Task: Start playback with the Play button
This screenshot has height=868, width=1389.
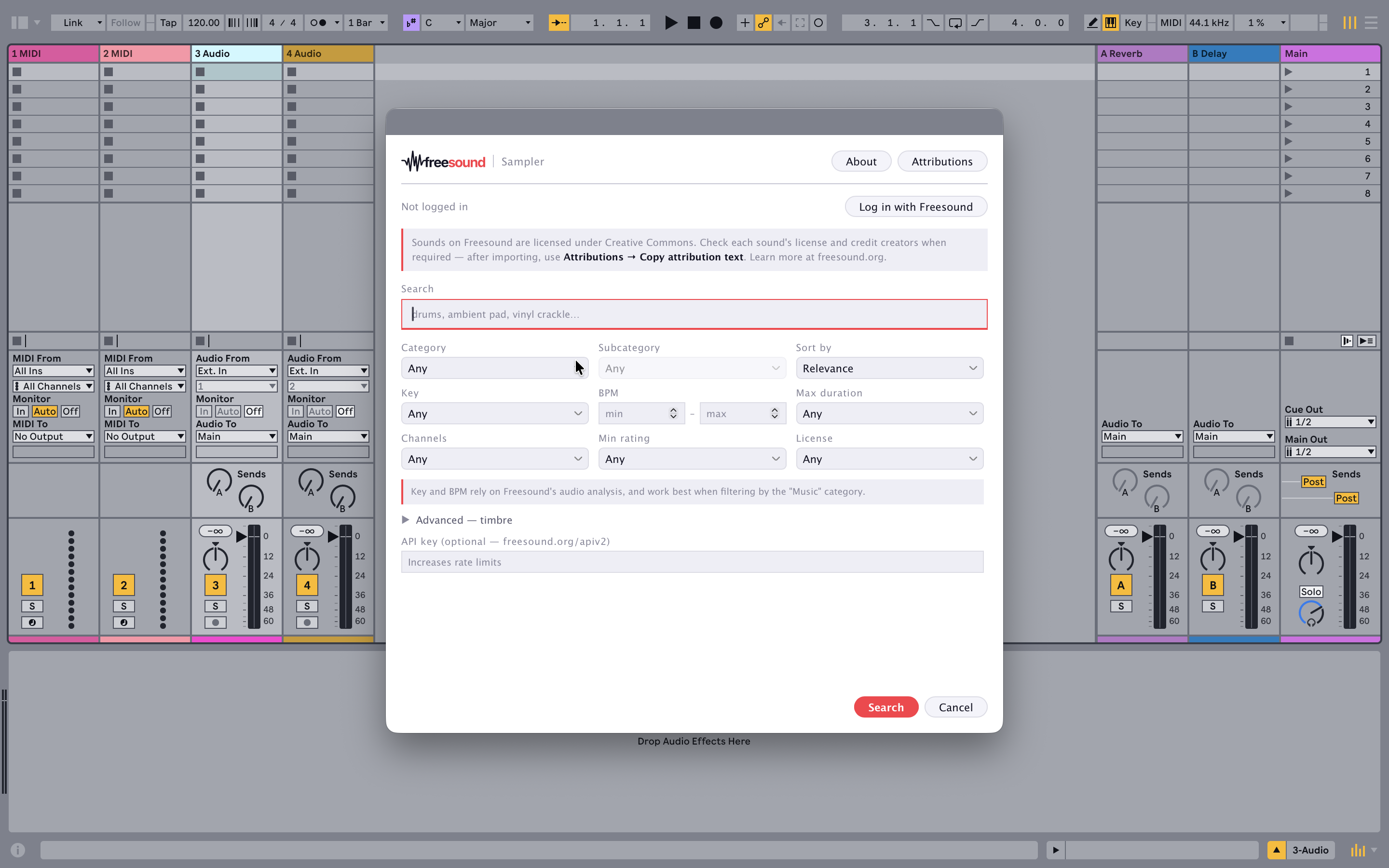Action: pyautogui.click(x=670, y=23)
